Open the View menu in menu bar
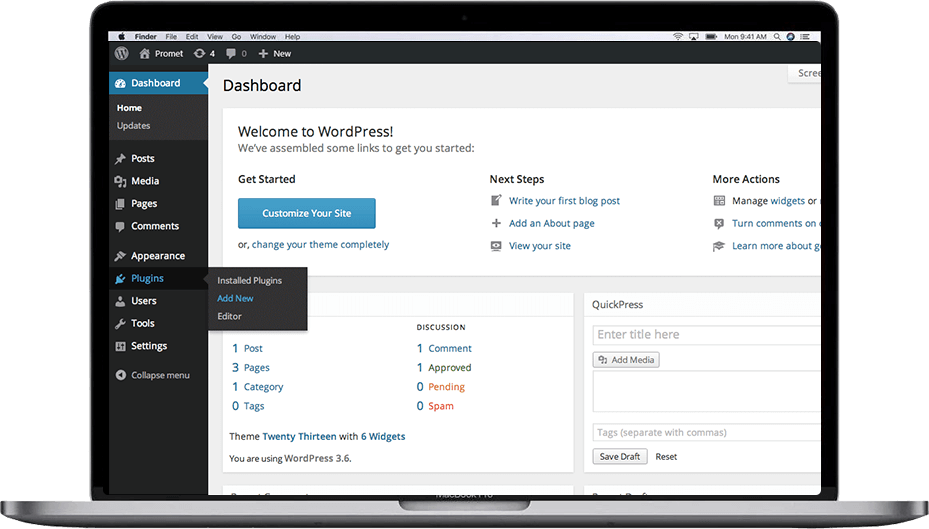 215,36
